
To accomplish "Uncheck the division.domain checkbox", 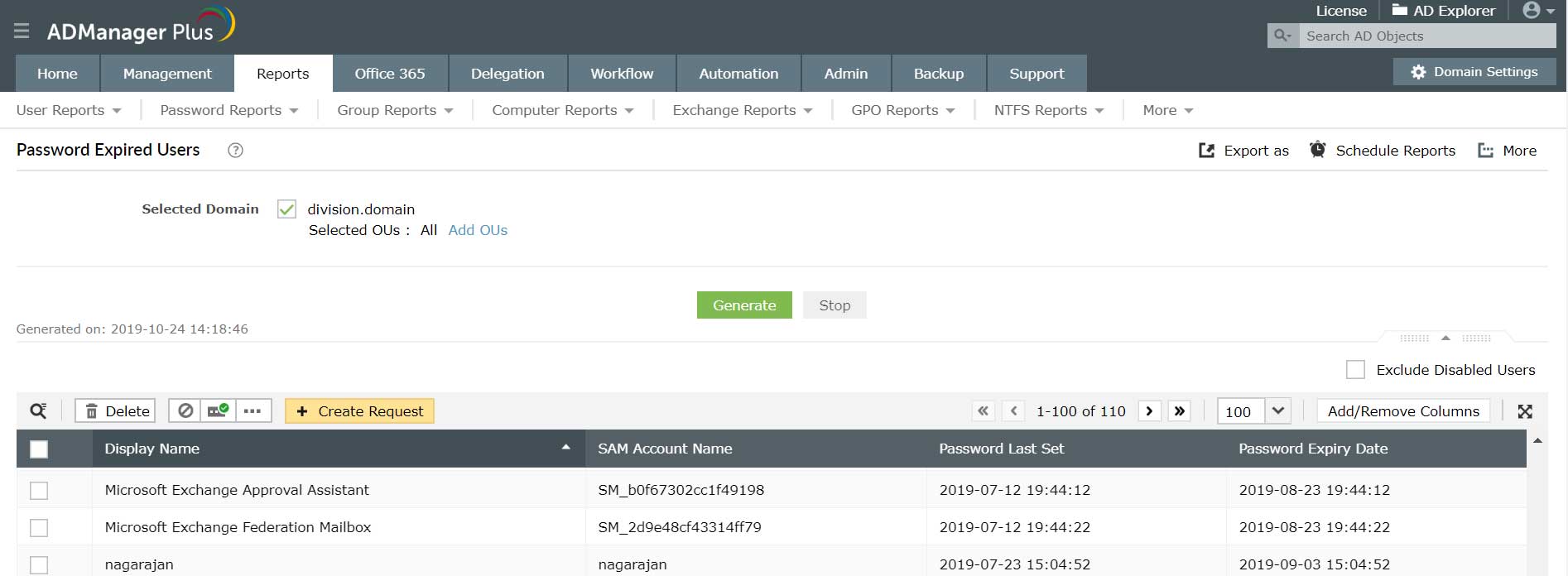I will click(286, 209).
